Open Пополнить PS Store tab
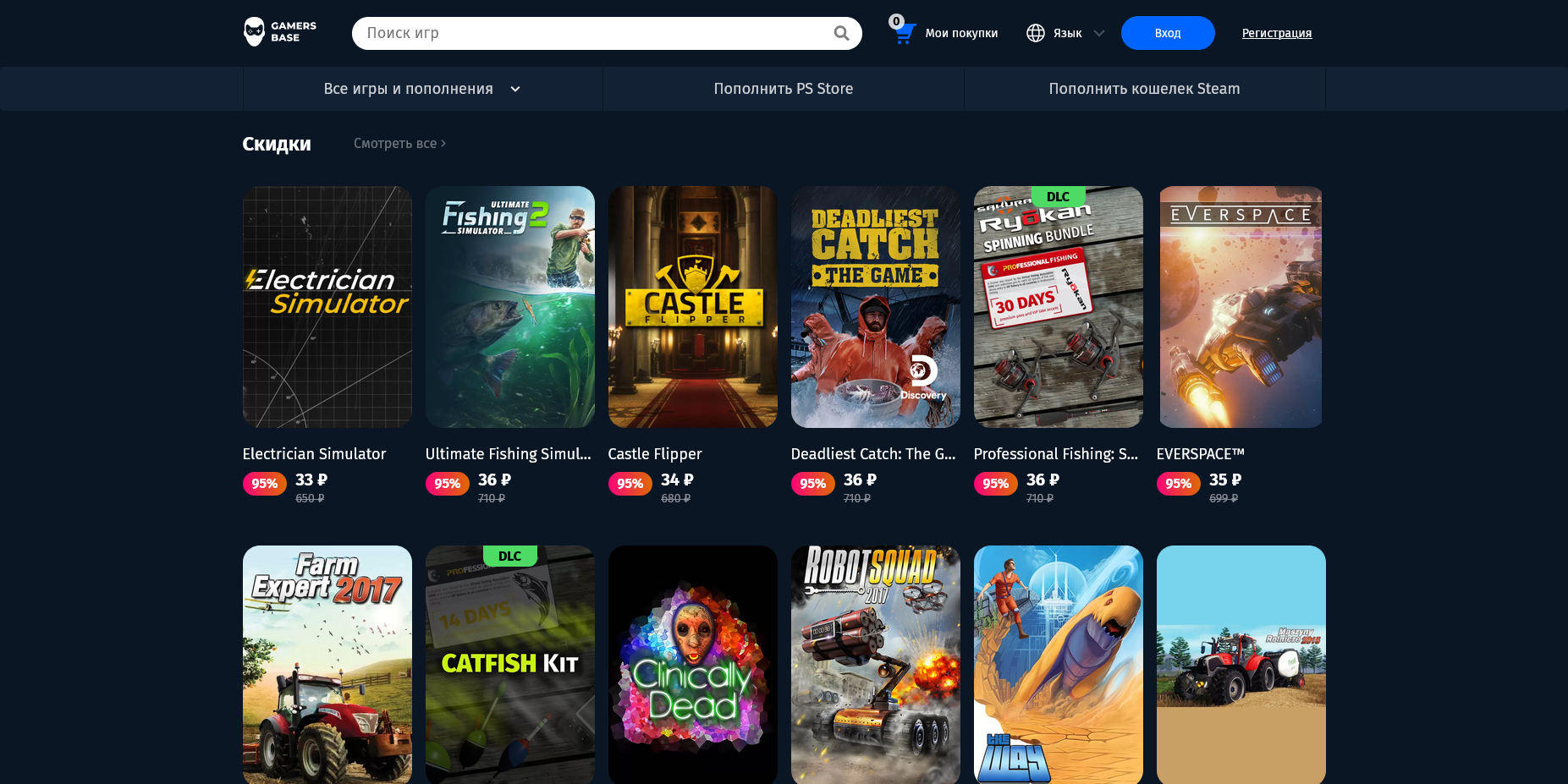 point(784,89)
